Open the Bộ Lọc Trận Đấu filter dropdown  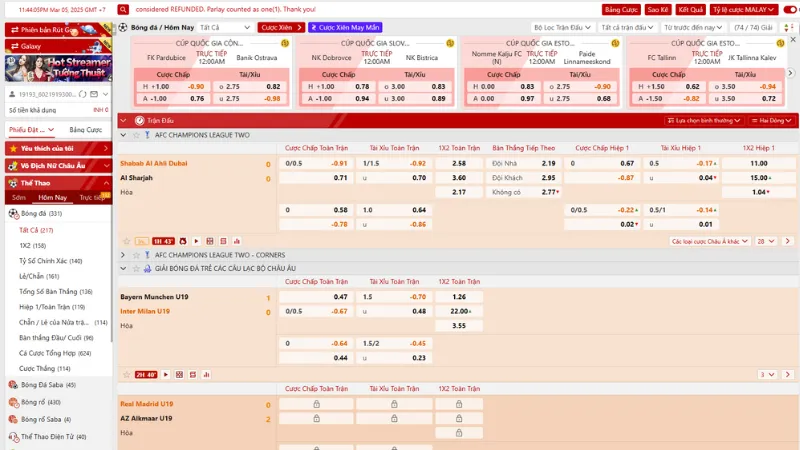(563, 28)
